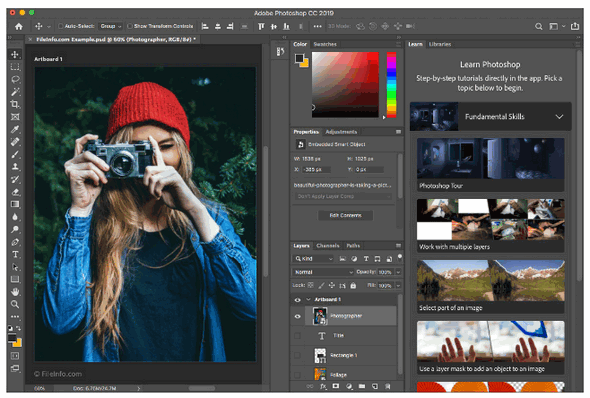
Task: Select the Dodge tool
Action: coord(15,229)
